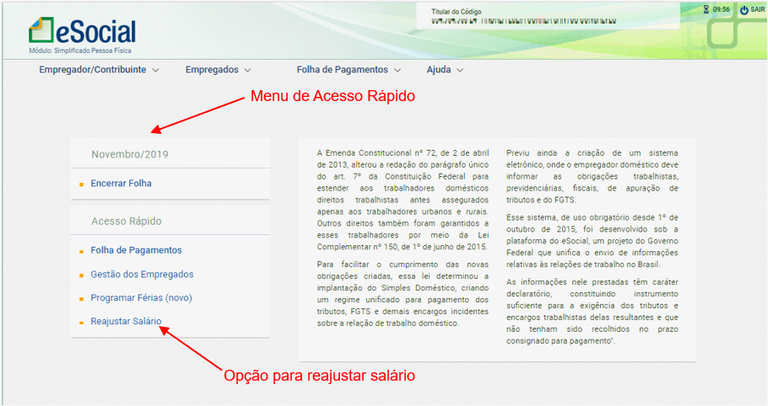Expand the chevron beside Folha de Pagamentos
768x406 pixels.
pyautogui.click(x=397, y=71)
